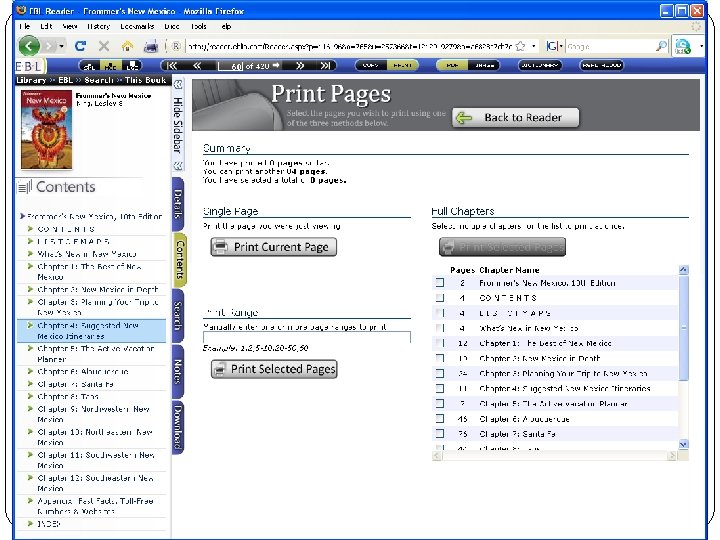Click the printer icon in the Firefox toolbar
The image size is (720, 540).
[x=151, y=46]
